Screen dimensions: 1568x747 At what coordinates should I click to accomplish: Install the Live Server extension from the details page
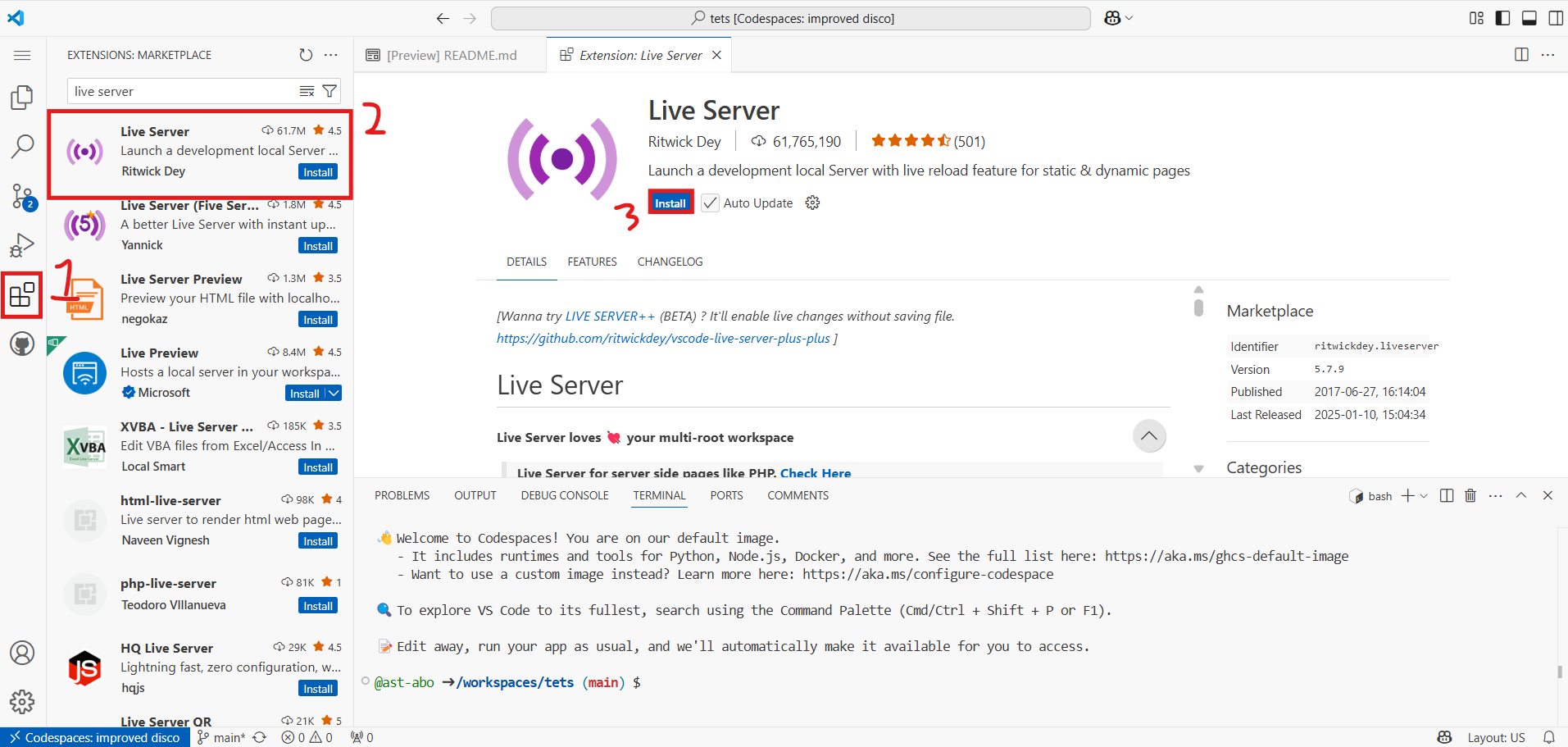[670, 203]
